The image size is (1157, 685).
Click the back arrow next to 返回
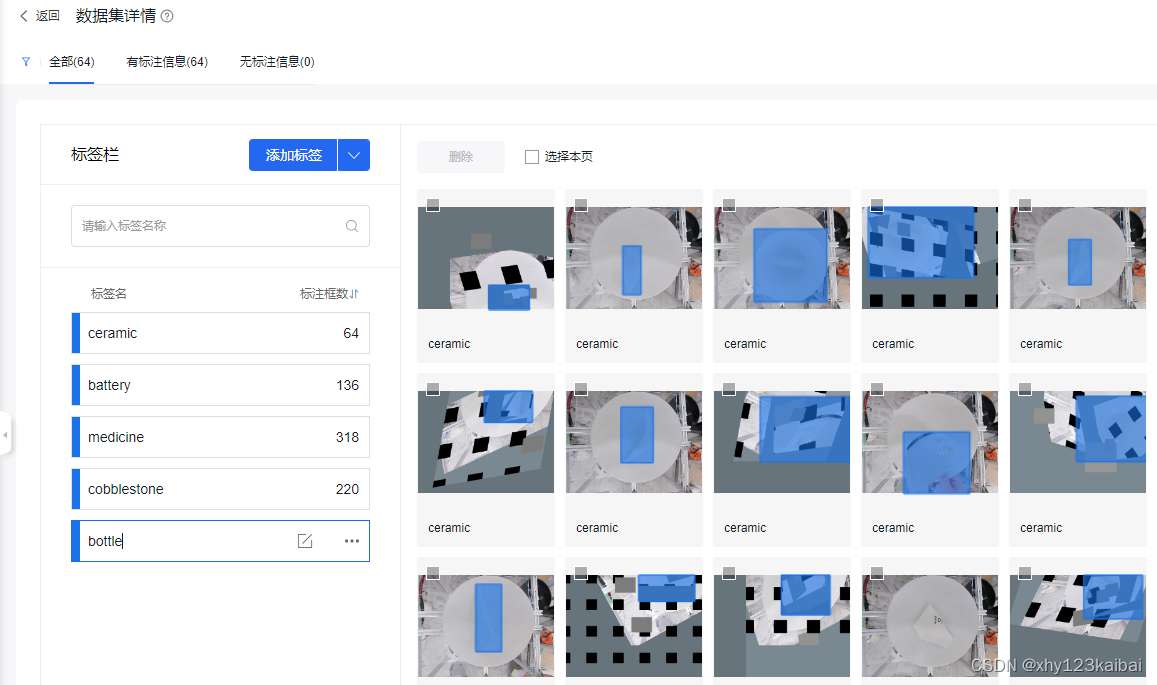click(24, 16)
